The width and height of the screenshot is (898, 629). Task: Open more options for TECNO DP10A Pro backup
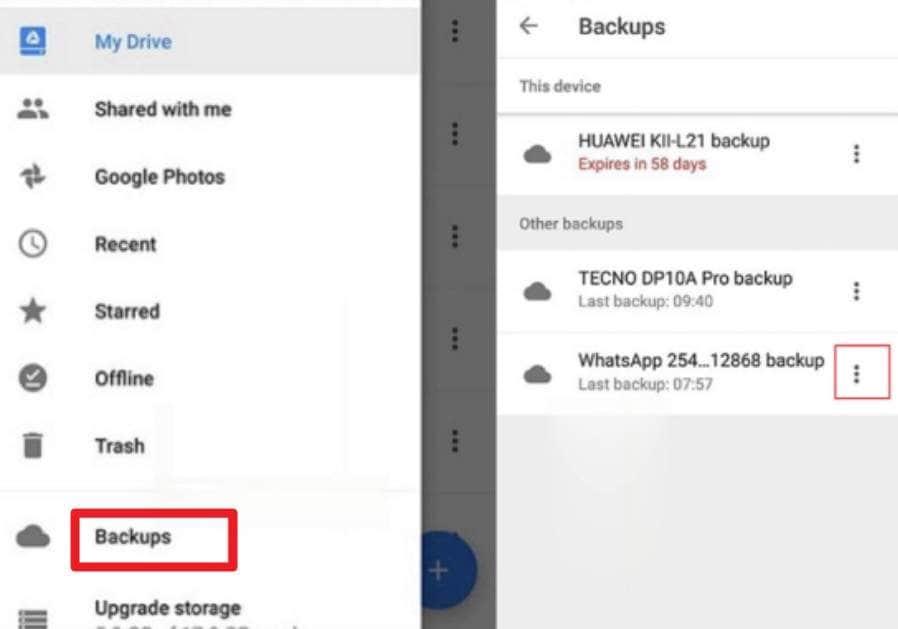(x=856, y=291)
